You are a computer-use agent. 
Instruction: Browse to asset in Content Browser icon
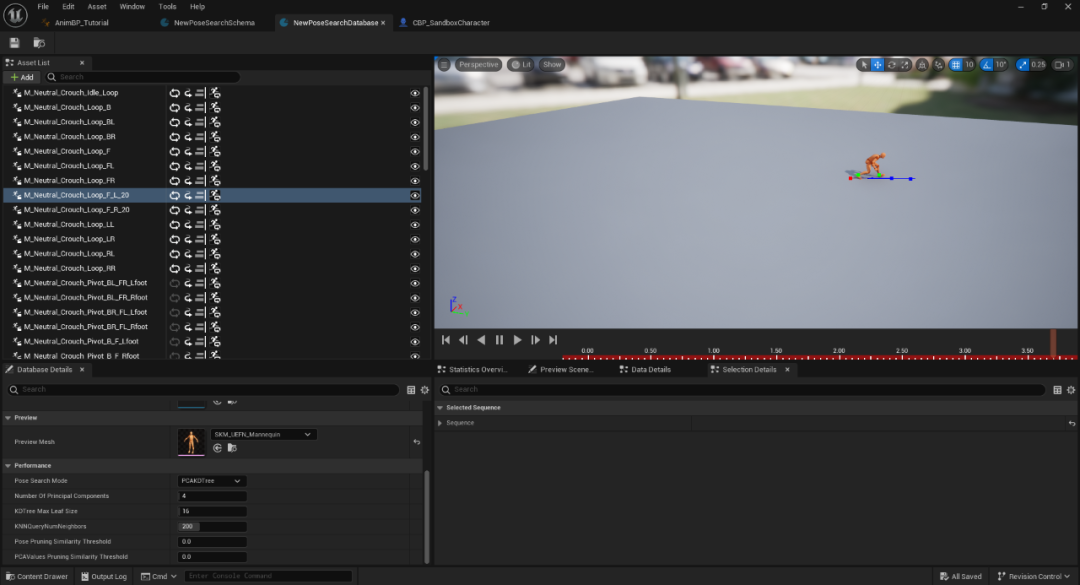39,43
